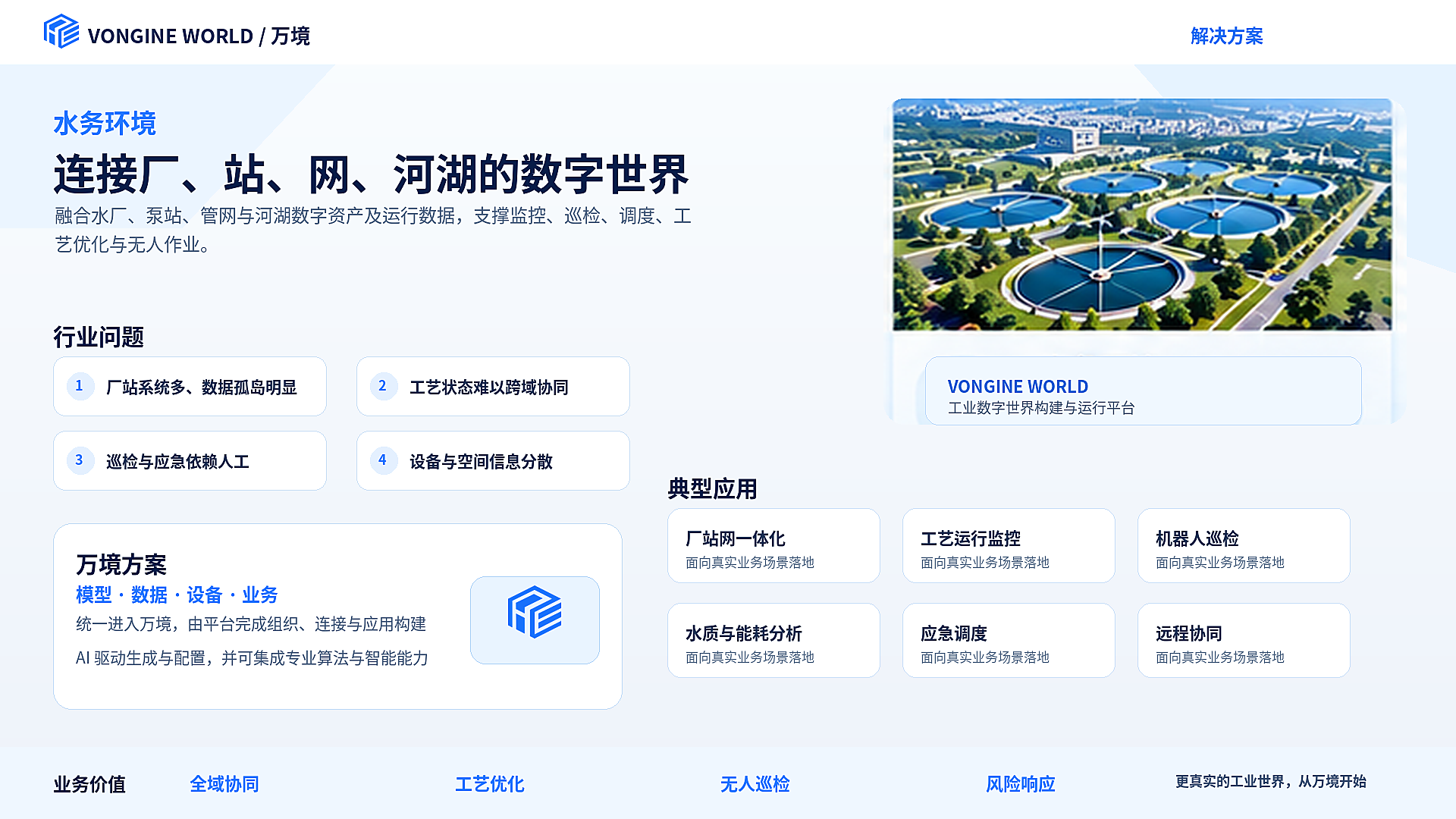Click the 更真实的工业世界，从万境开始 slogan link
The width and height of the screenshot is (1456, 819).
click(x=1271, y=781)
